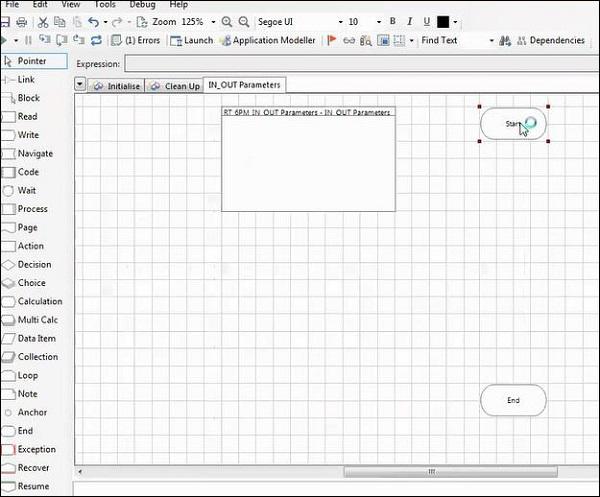
Task: Click the Print icon in toolbar
Action: pyautogui.click(x=22, y=22)
